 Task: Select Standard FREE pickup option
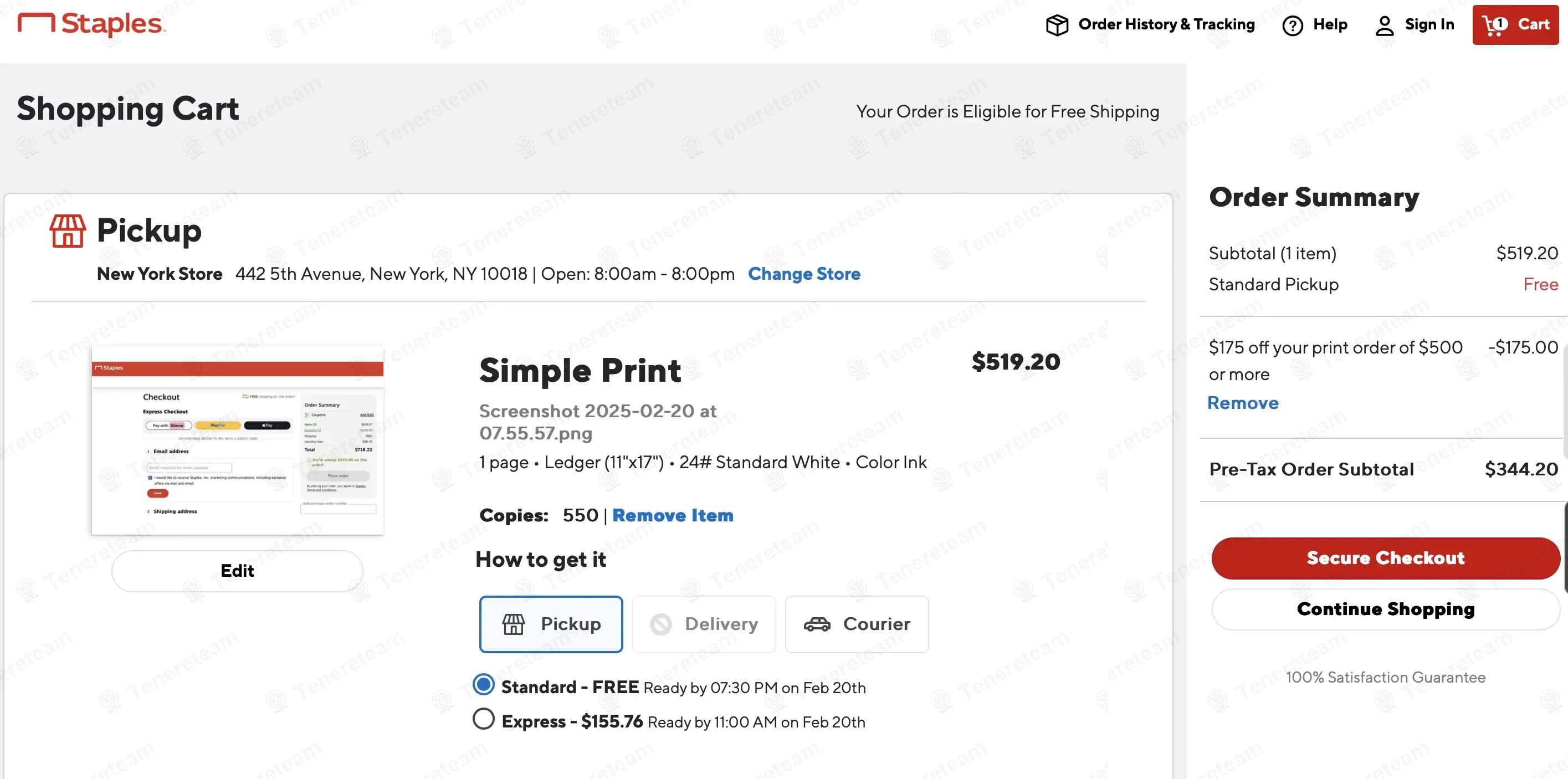pos(484,685)
